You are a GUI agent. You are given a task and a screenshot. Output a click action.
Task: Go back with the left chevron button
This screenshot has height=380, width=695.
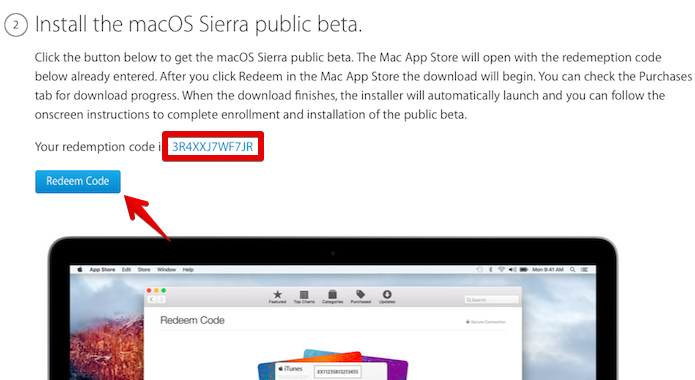click(152, 300)
